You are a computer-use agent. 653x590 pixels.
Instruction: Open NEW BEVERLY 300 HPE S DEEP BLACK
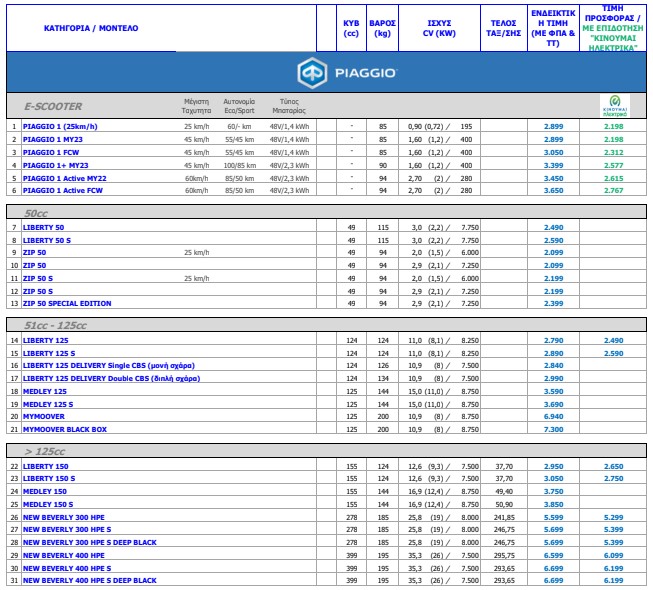click(x=90, y=542)
